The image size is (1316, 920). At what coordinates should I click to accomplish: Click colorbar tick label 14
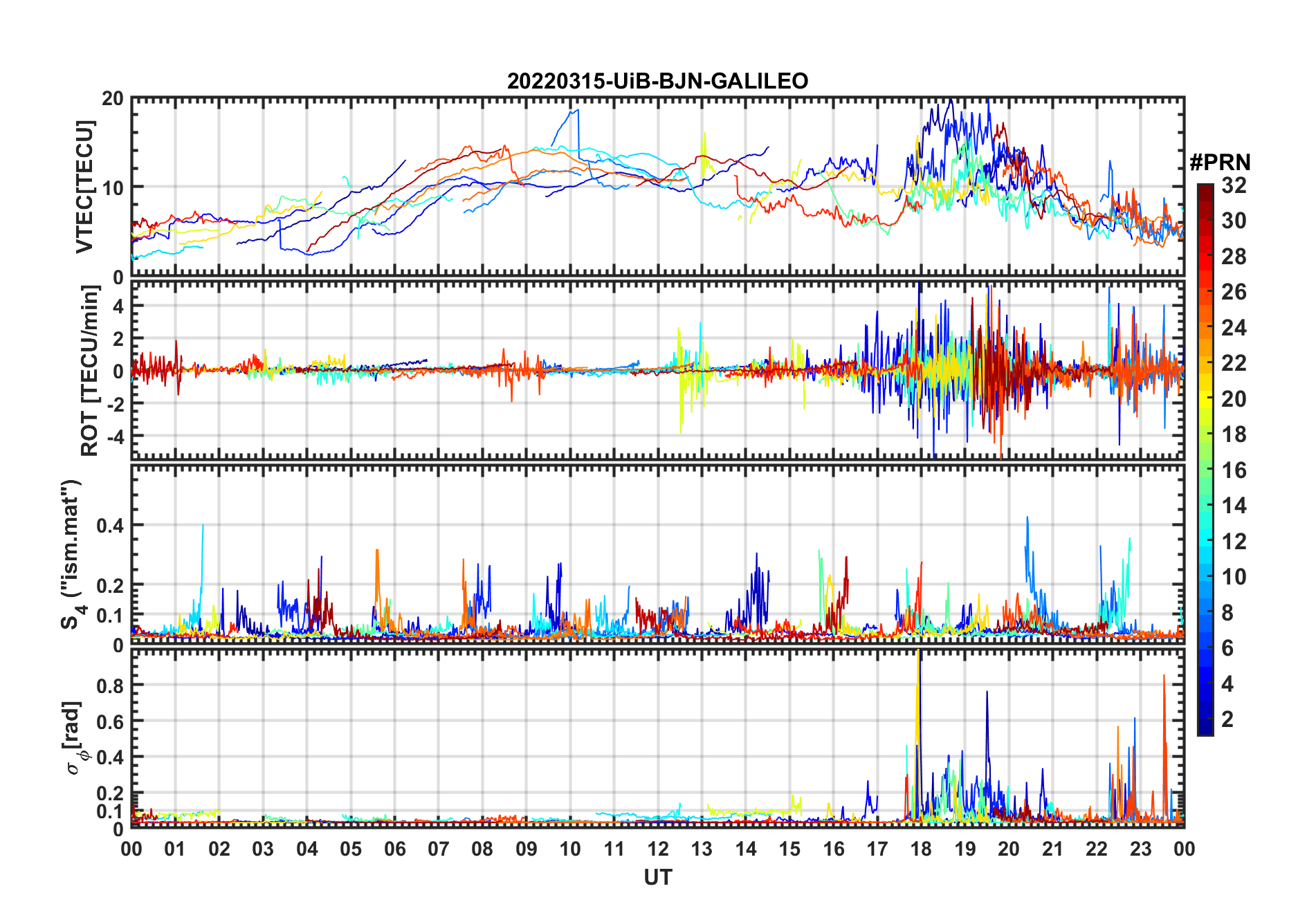[x=1234, y=506]
